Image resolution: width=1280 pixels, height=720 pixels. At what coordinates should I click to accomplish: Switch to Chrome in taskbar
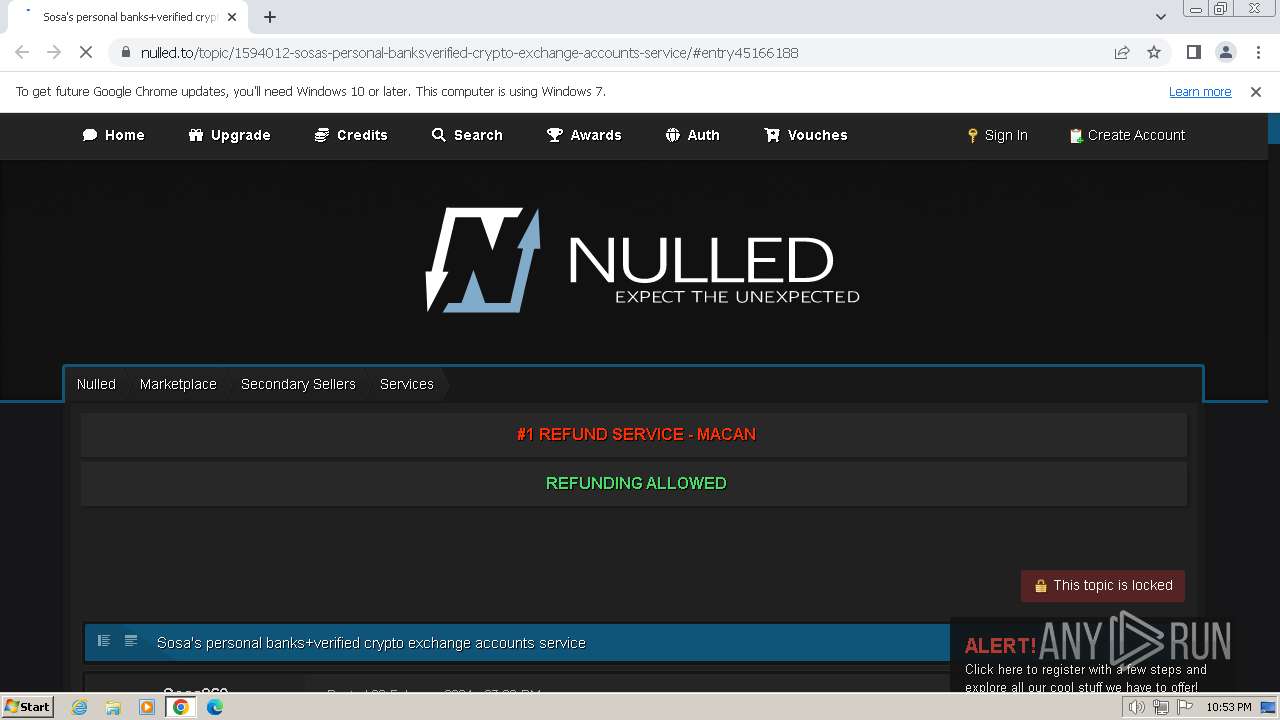point(181,707)
